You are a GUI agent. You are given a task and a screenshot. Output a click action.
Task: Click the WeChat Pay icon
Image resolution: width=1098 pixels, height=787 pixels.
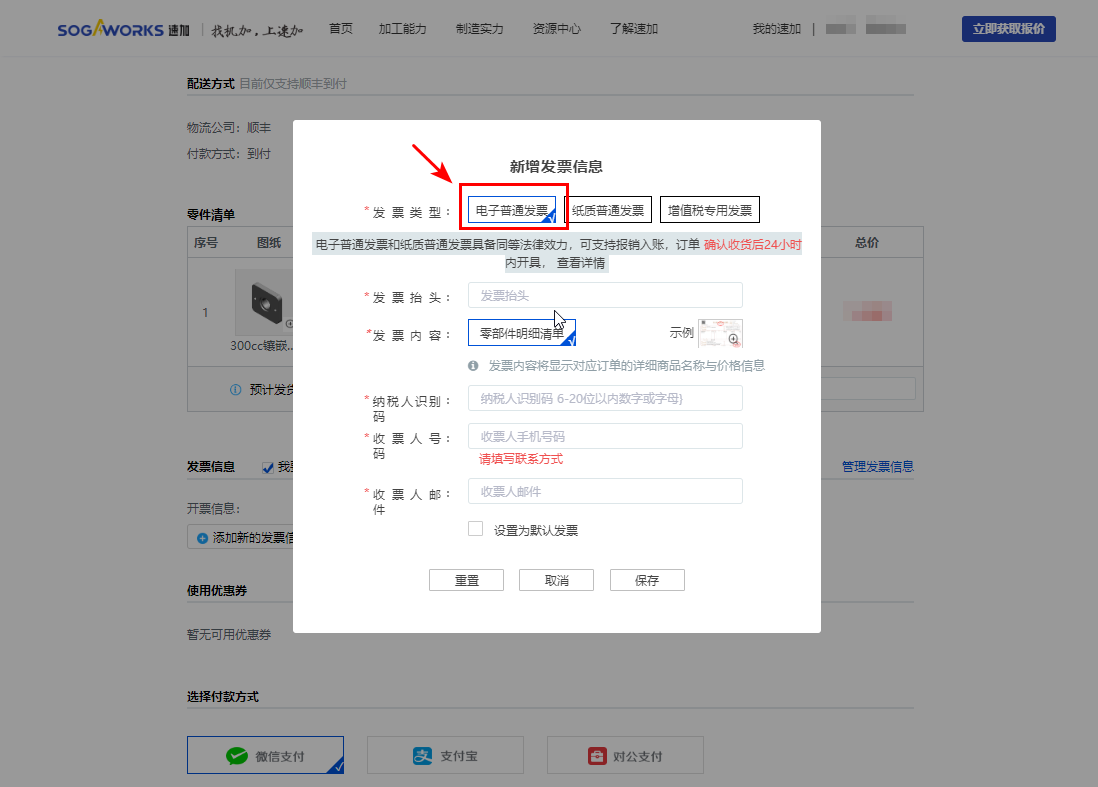point(236,756)
